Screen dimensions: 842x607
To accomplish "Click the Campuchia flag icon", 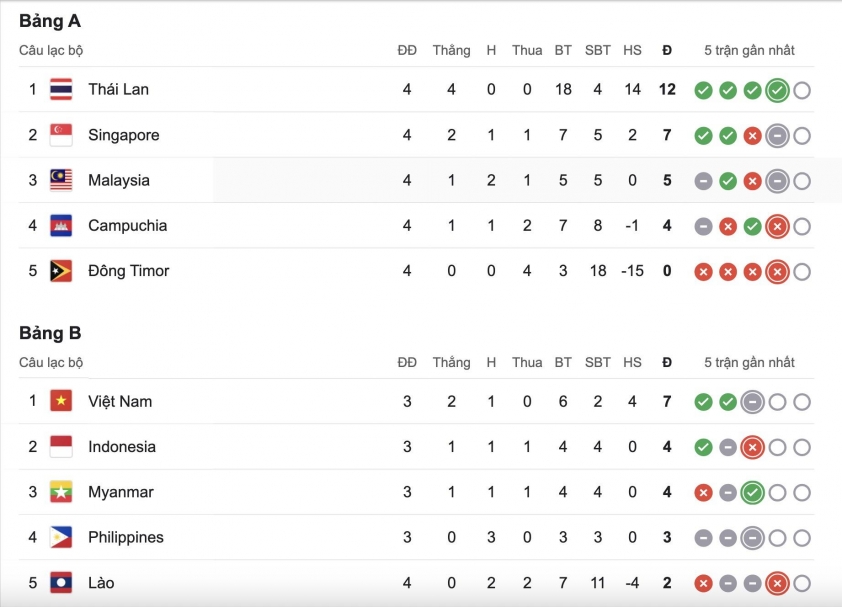I will point(61,226).
